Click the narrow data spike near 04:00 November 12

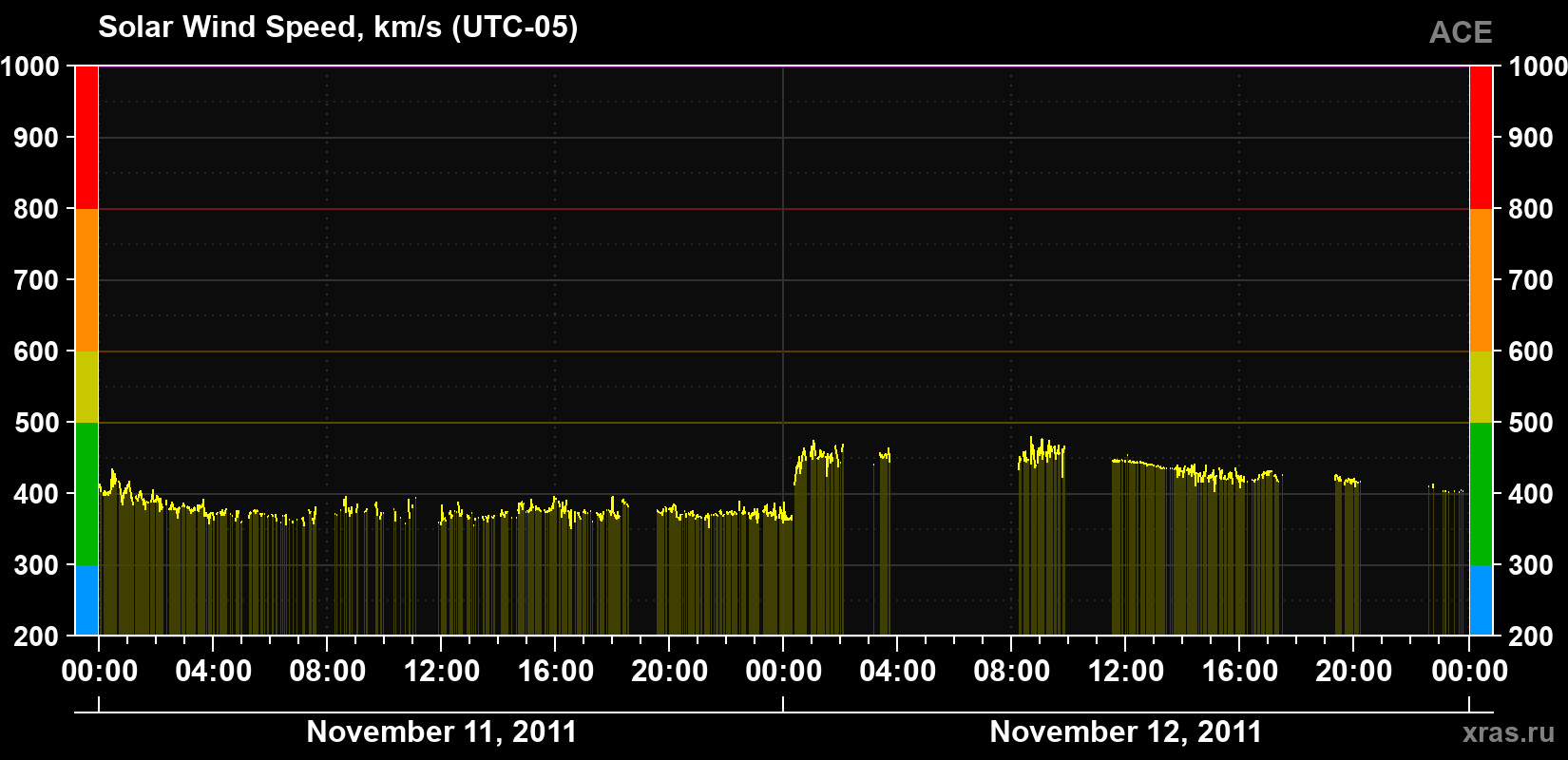click(x=884, y=541)
